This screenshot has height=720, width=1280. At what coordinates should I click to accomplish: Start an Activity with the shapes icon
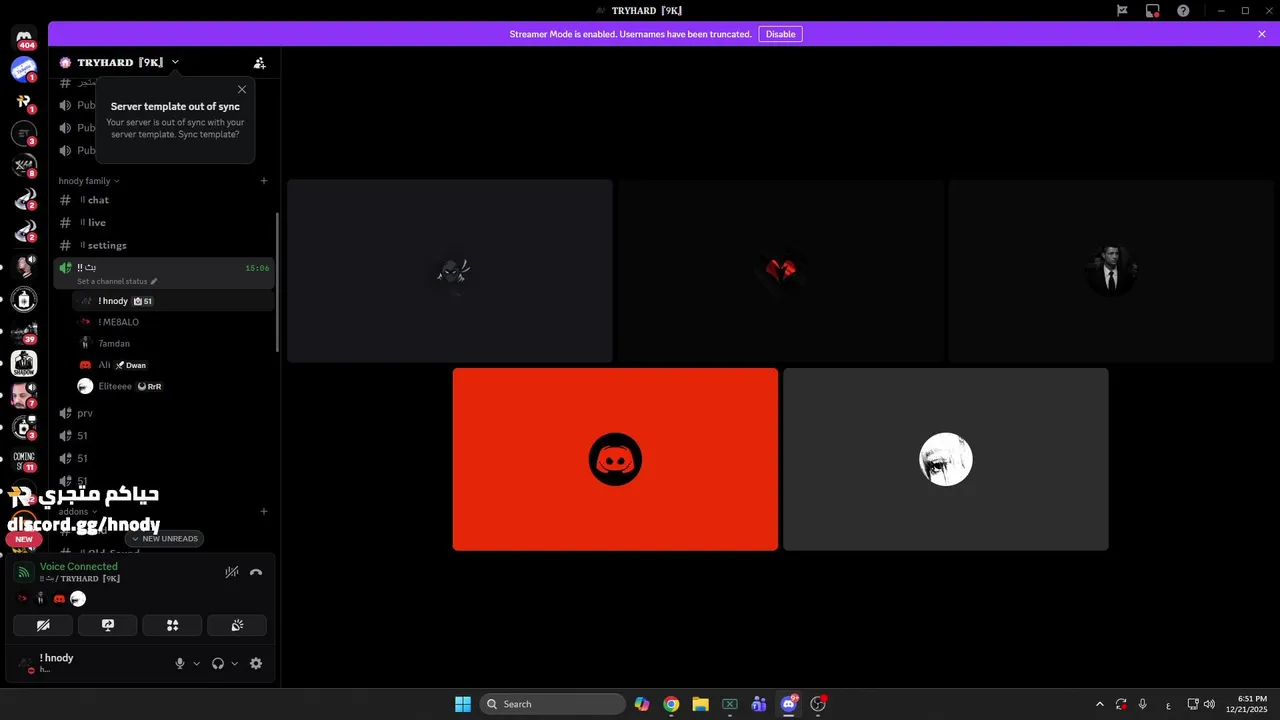[x=172, y=625]
